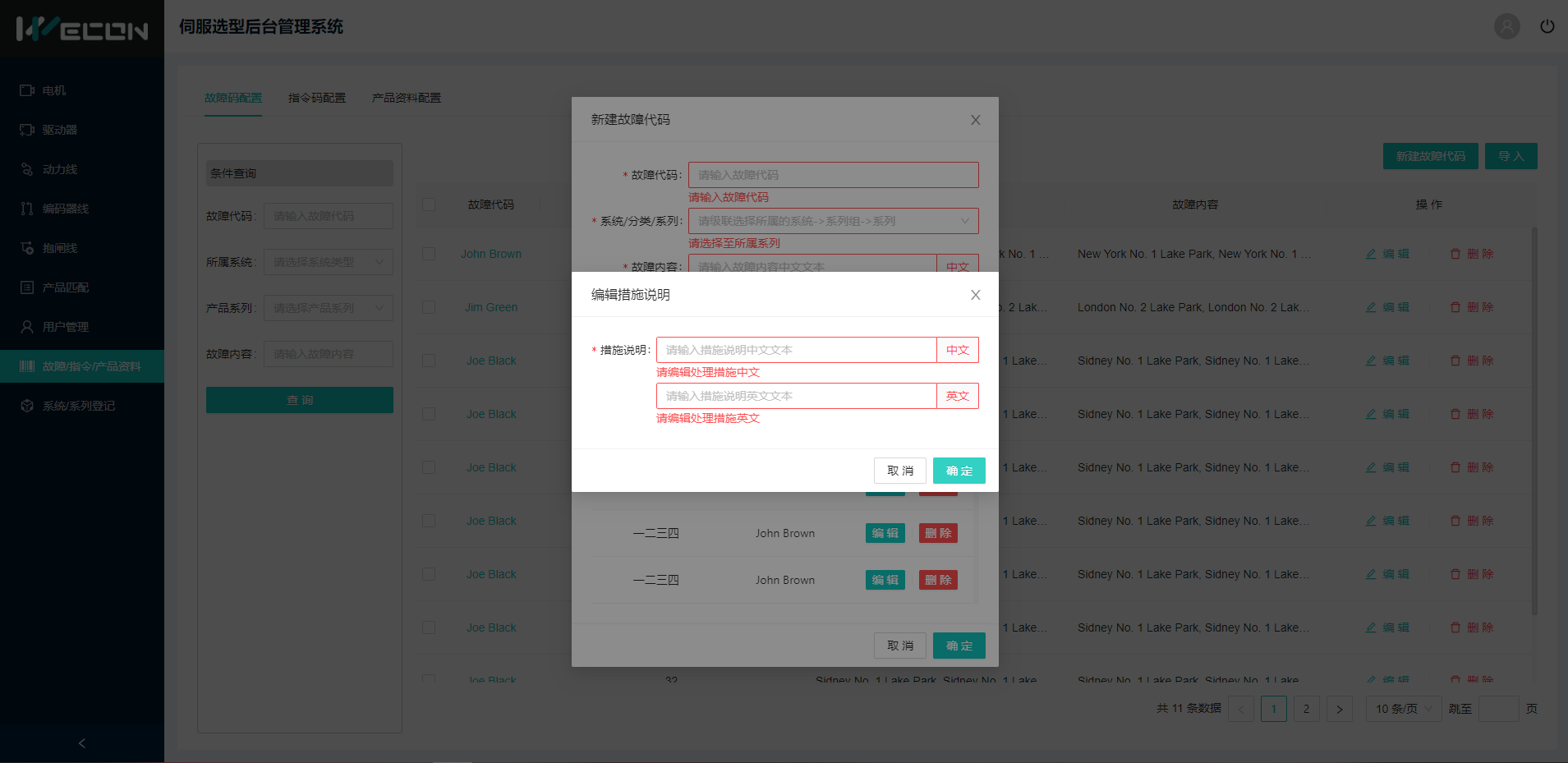Click the 措施说明 Chinese text input field

pos(796,350)
